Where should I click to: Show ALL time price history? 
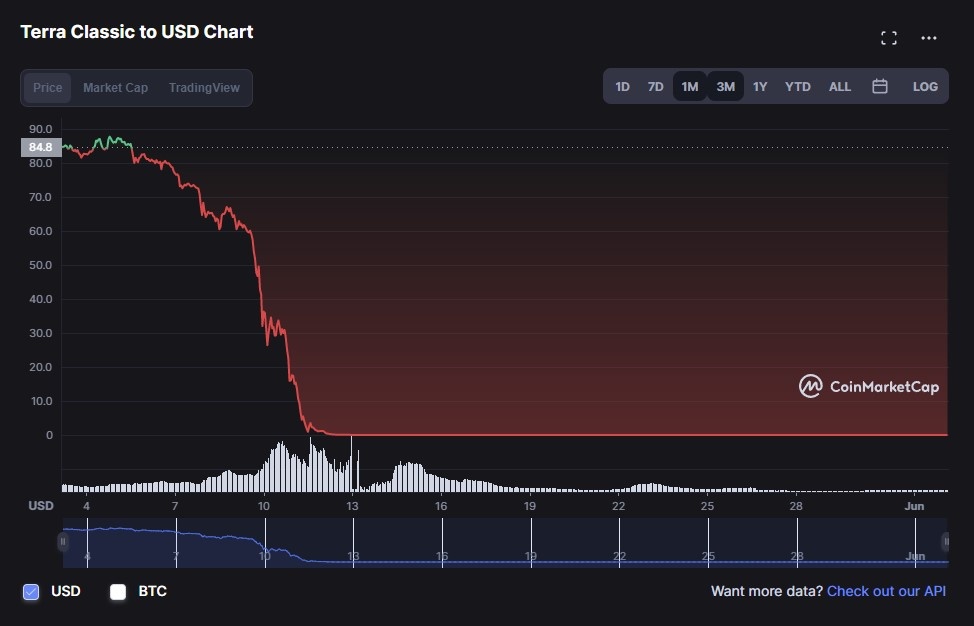point(840,87)
